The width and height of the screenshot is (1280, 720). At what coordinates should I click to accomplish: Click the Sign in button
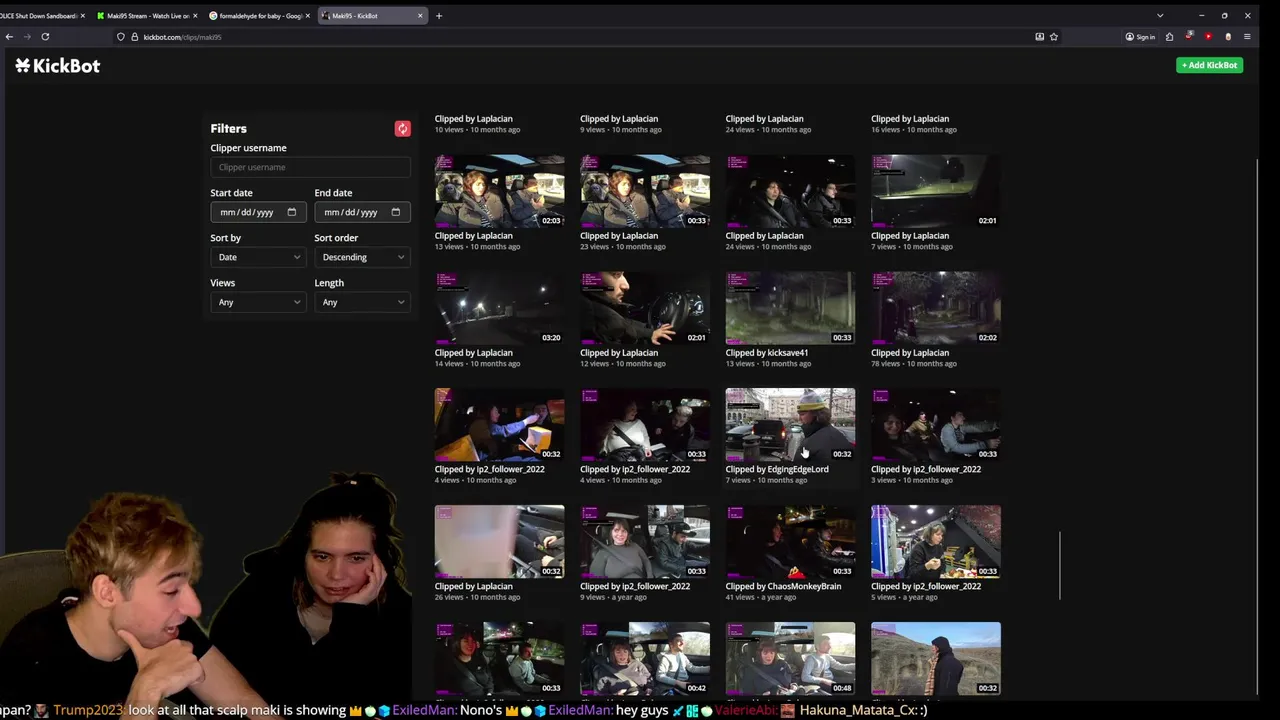(1140, 37)
